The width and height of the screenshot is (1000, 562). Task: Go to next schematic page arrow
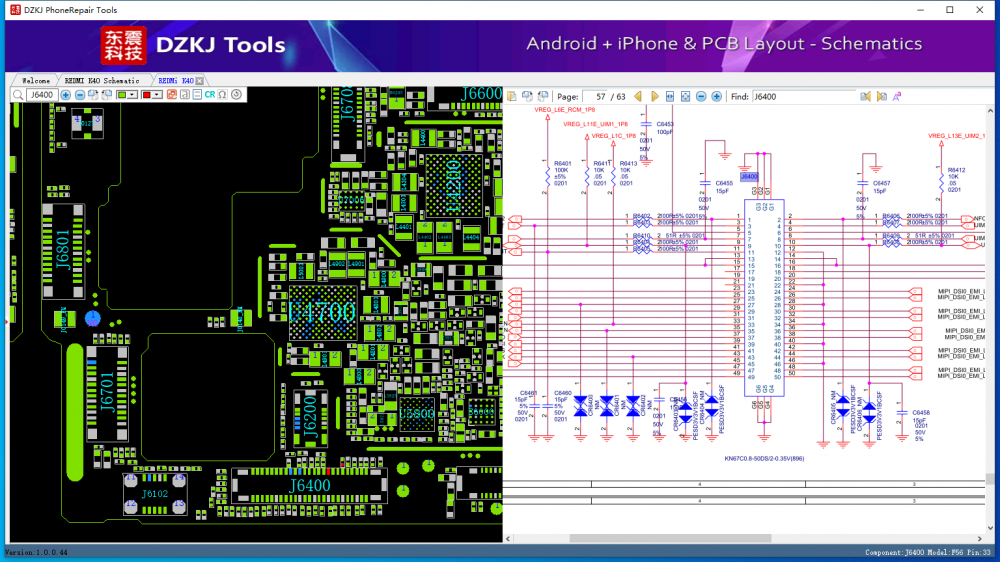[655, 96]
